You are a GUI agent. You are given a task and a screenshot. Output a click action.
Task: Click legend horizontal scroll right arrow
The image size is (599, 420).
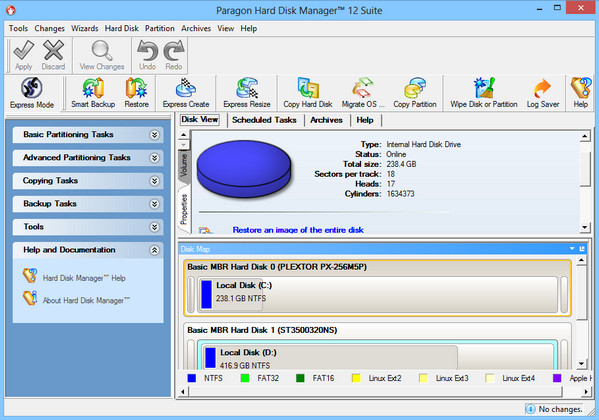pyautogui.click(x=586, y=391)
